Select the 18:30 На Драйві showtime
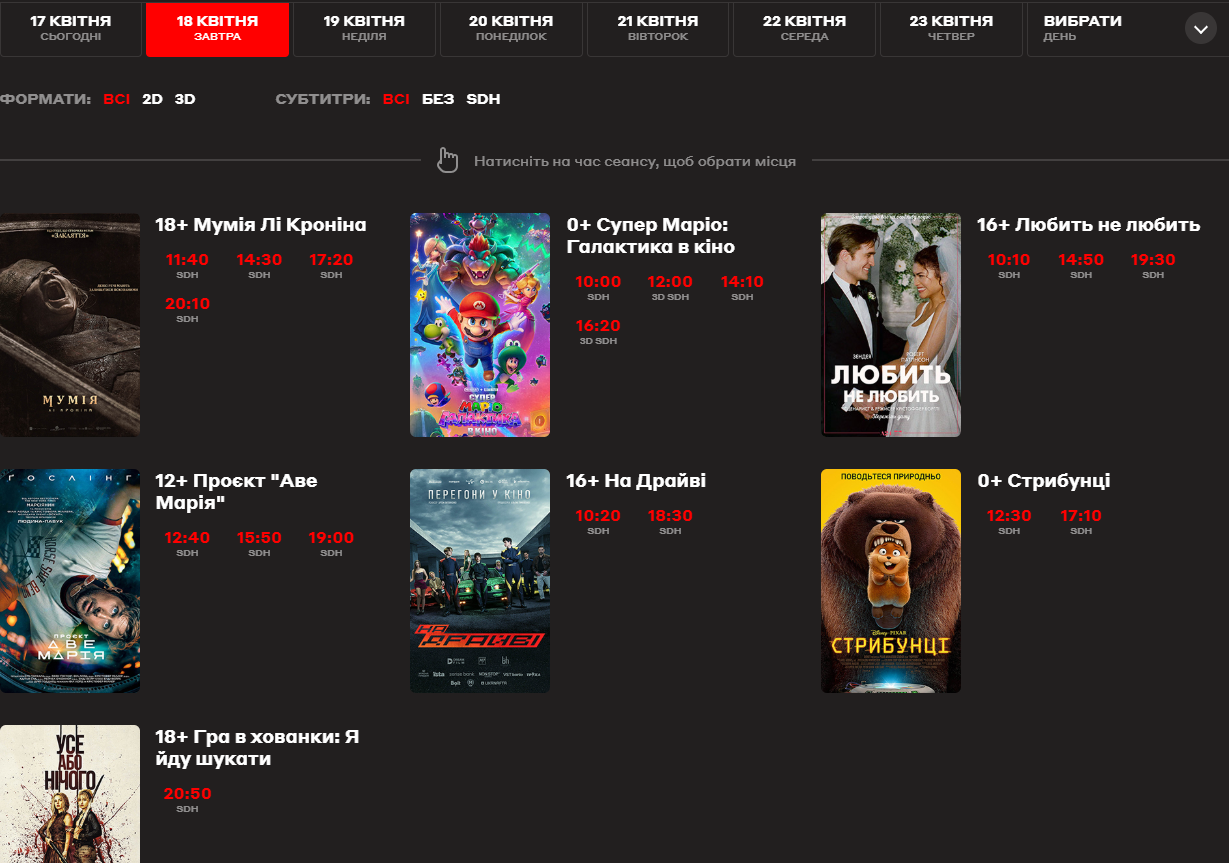 pos(670,517)
